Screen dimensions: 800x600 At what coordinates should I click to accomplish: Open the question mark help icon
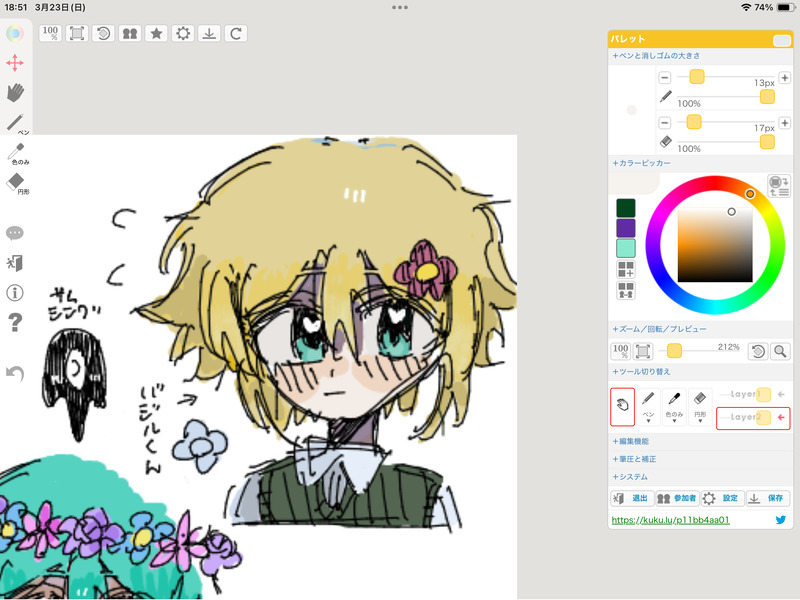(15, 322)
